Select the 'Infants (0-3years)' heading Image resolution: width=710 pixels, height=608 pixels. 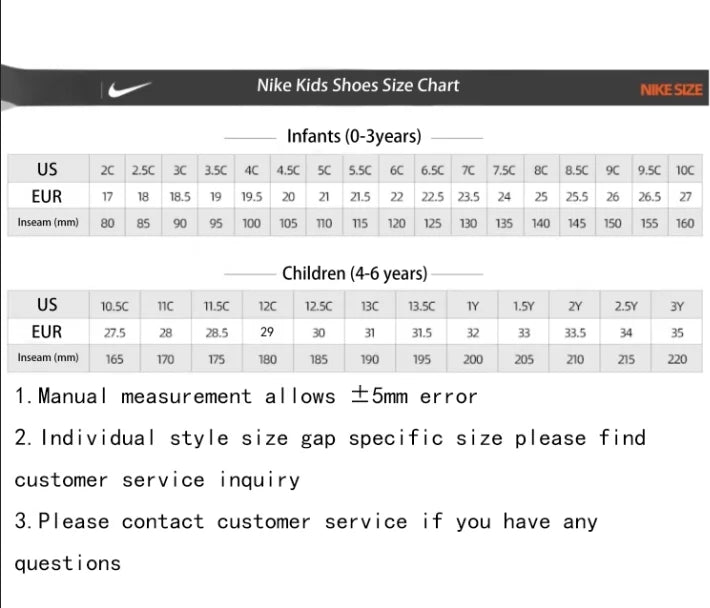pos(354,136)
